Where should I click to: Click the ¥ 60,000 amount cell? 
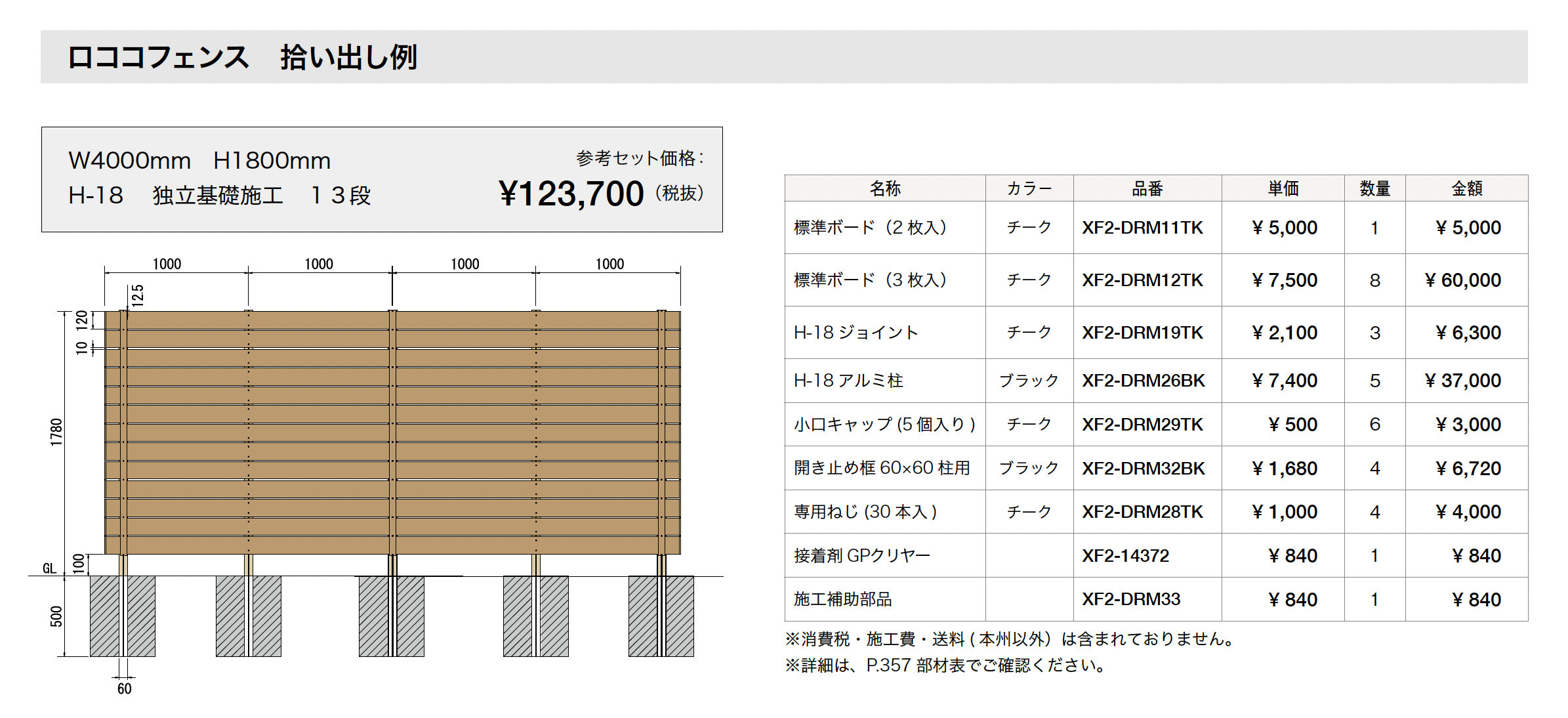click(x=1462, y=280)
